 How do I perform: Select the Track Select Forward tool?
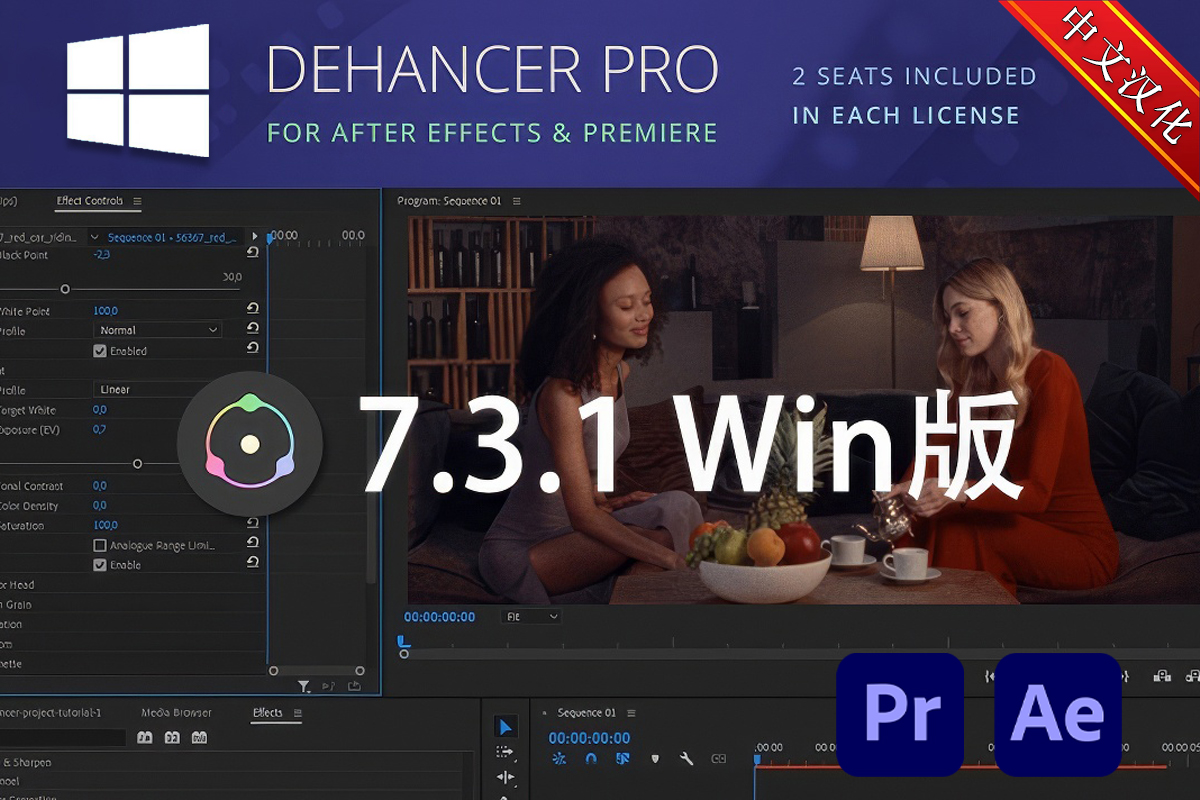[x=505, y=752]
